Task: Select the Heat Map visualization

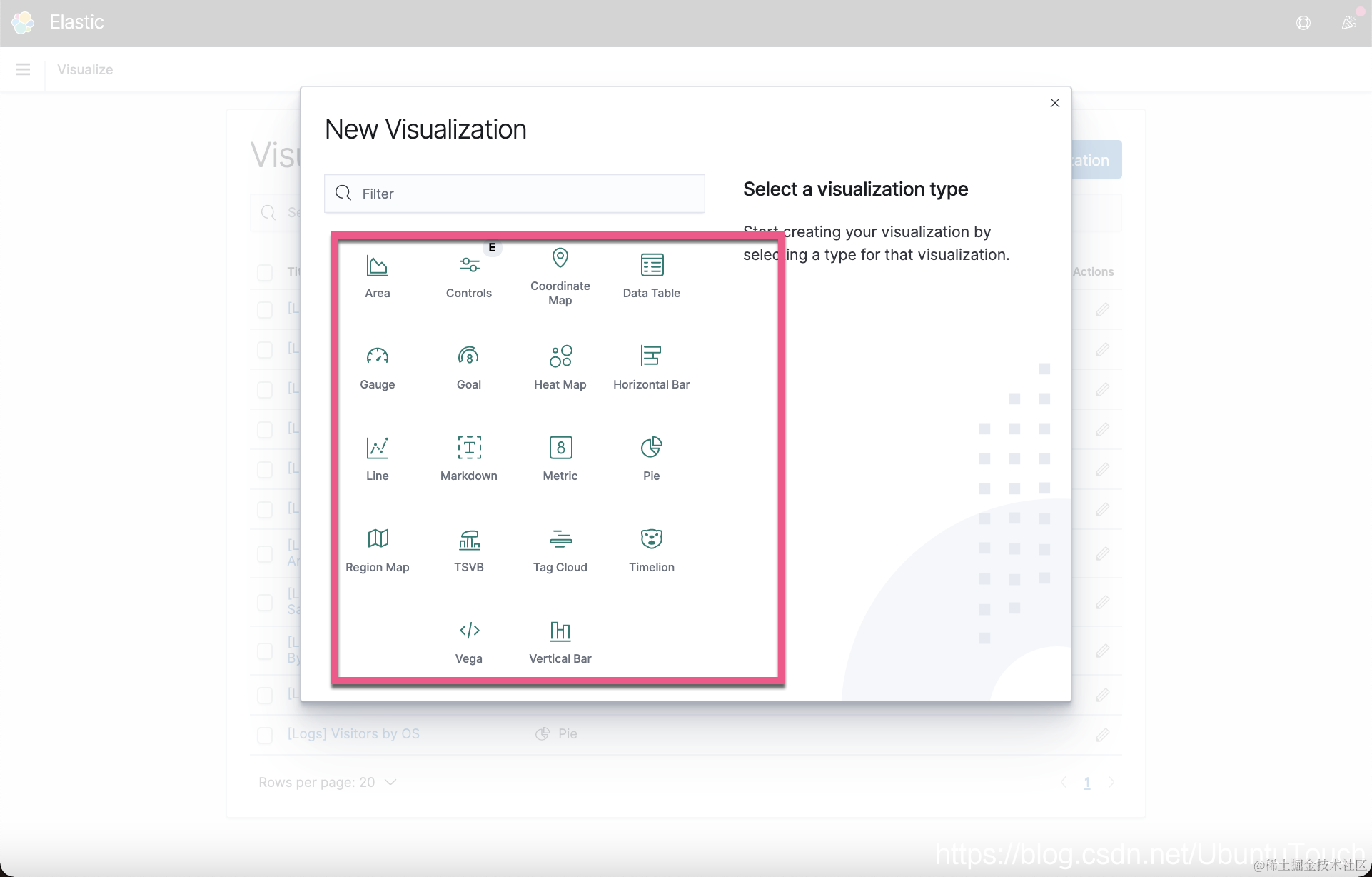Action: point(560,367)
